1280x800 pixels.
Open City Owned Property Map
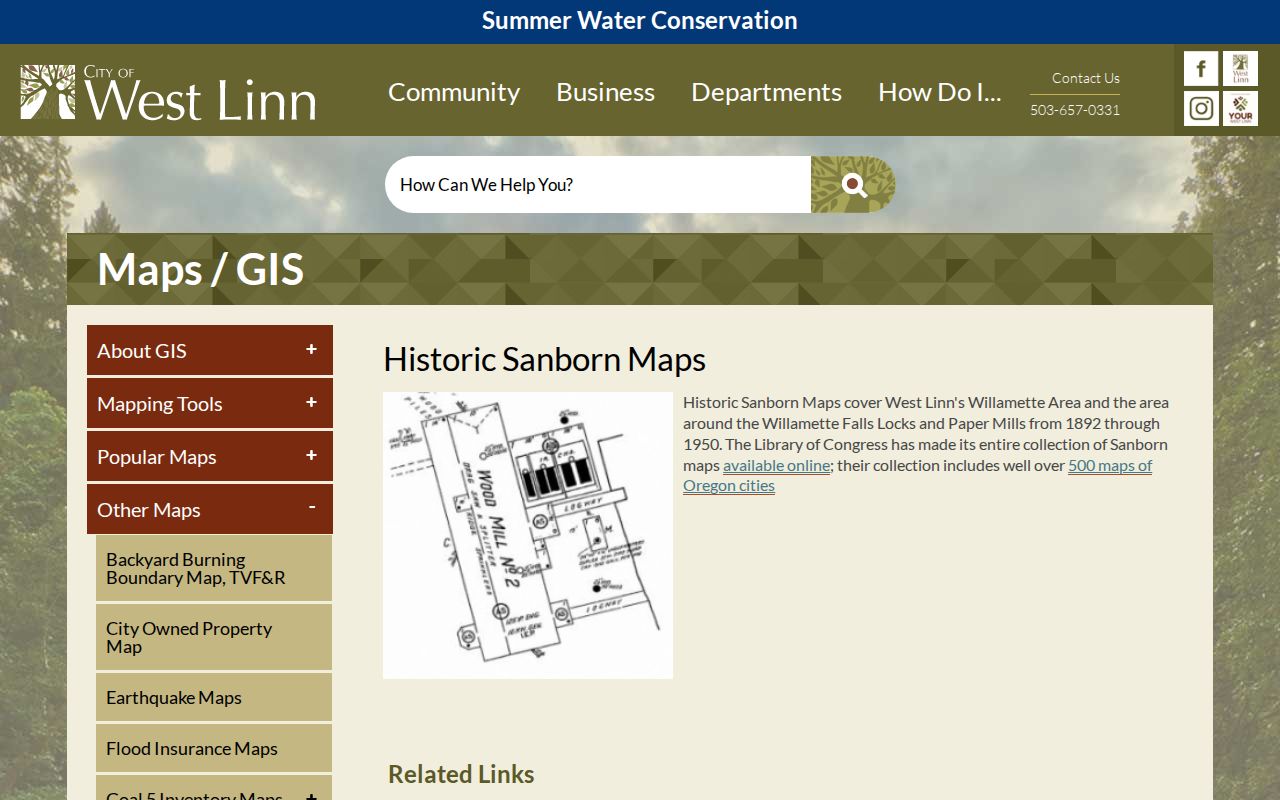click(x=214, y=638)
